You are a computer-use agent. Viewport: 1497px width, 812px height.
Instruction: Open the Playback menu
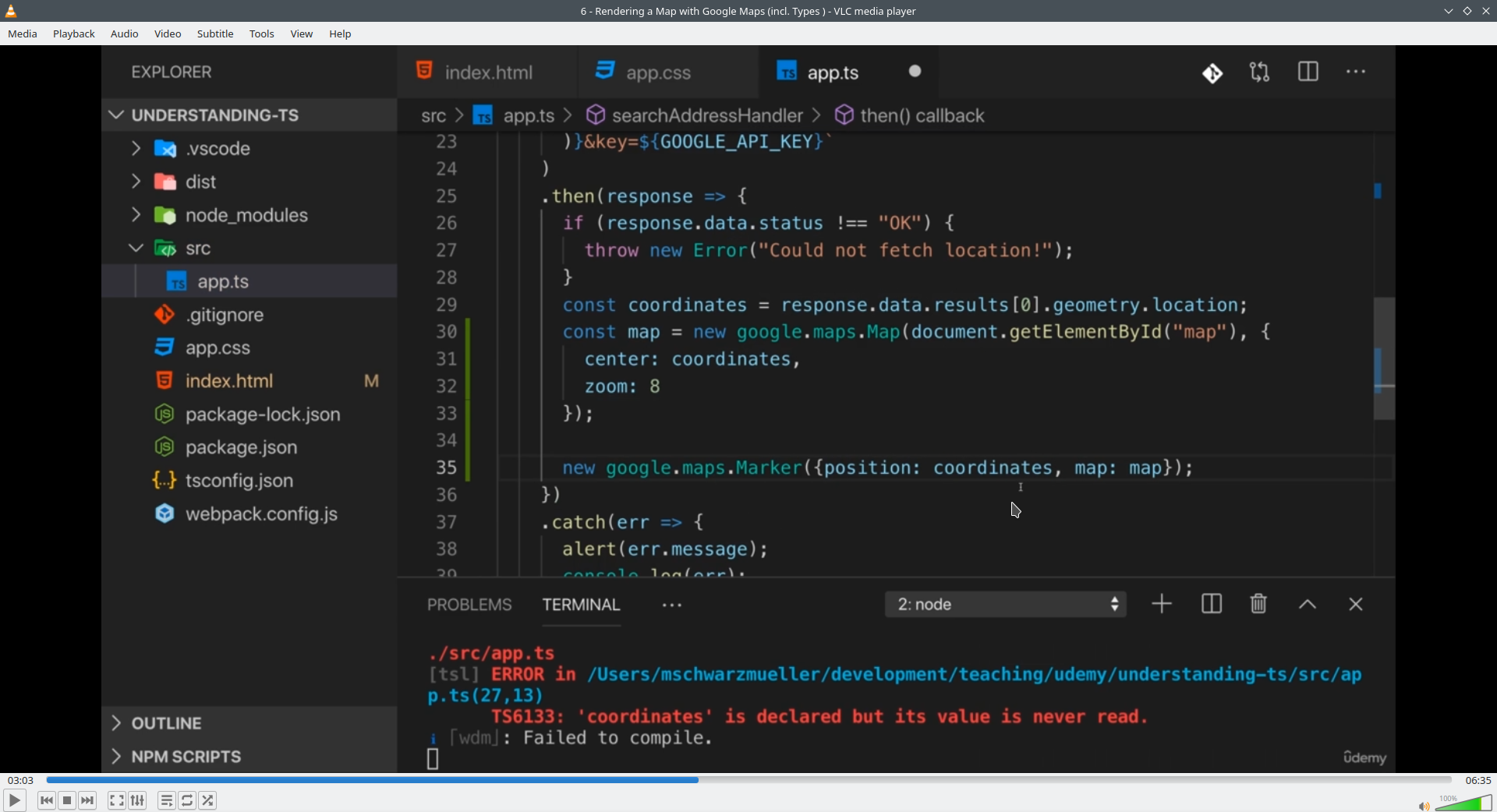pyautogui.click(x=74, y=34)
